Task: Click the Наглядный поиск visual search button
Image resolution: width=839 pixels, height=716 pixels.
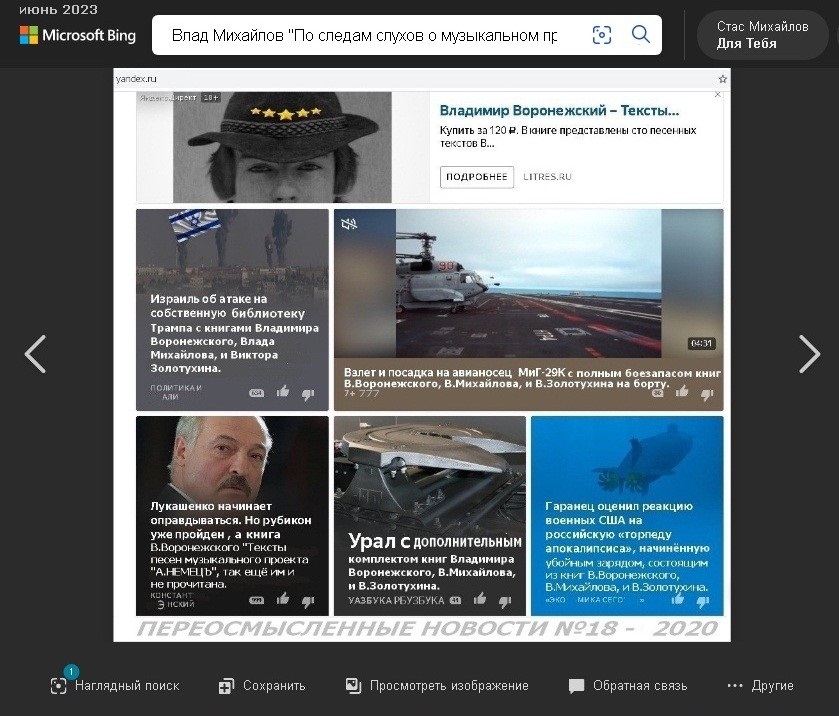Action: pyautogui.click(x=115, y=685)
